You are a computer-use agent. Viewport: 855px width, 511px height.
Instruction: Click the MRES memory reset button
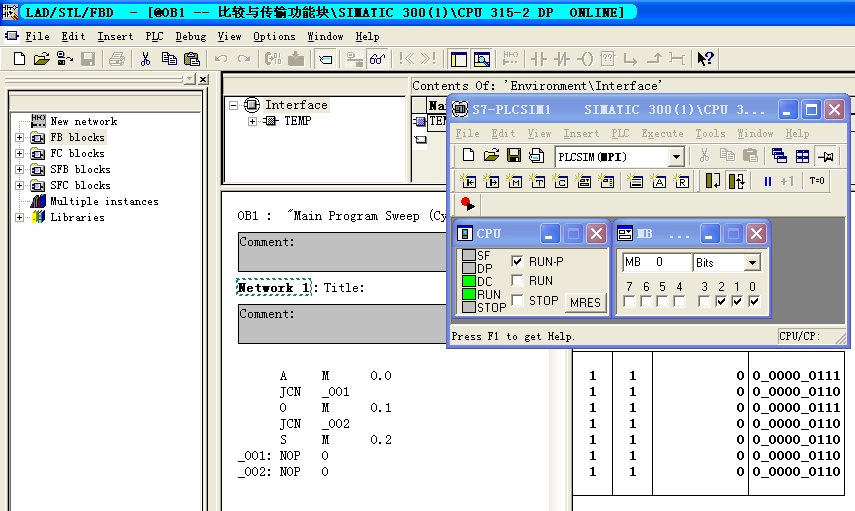[585, 302]
